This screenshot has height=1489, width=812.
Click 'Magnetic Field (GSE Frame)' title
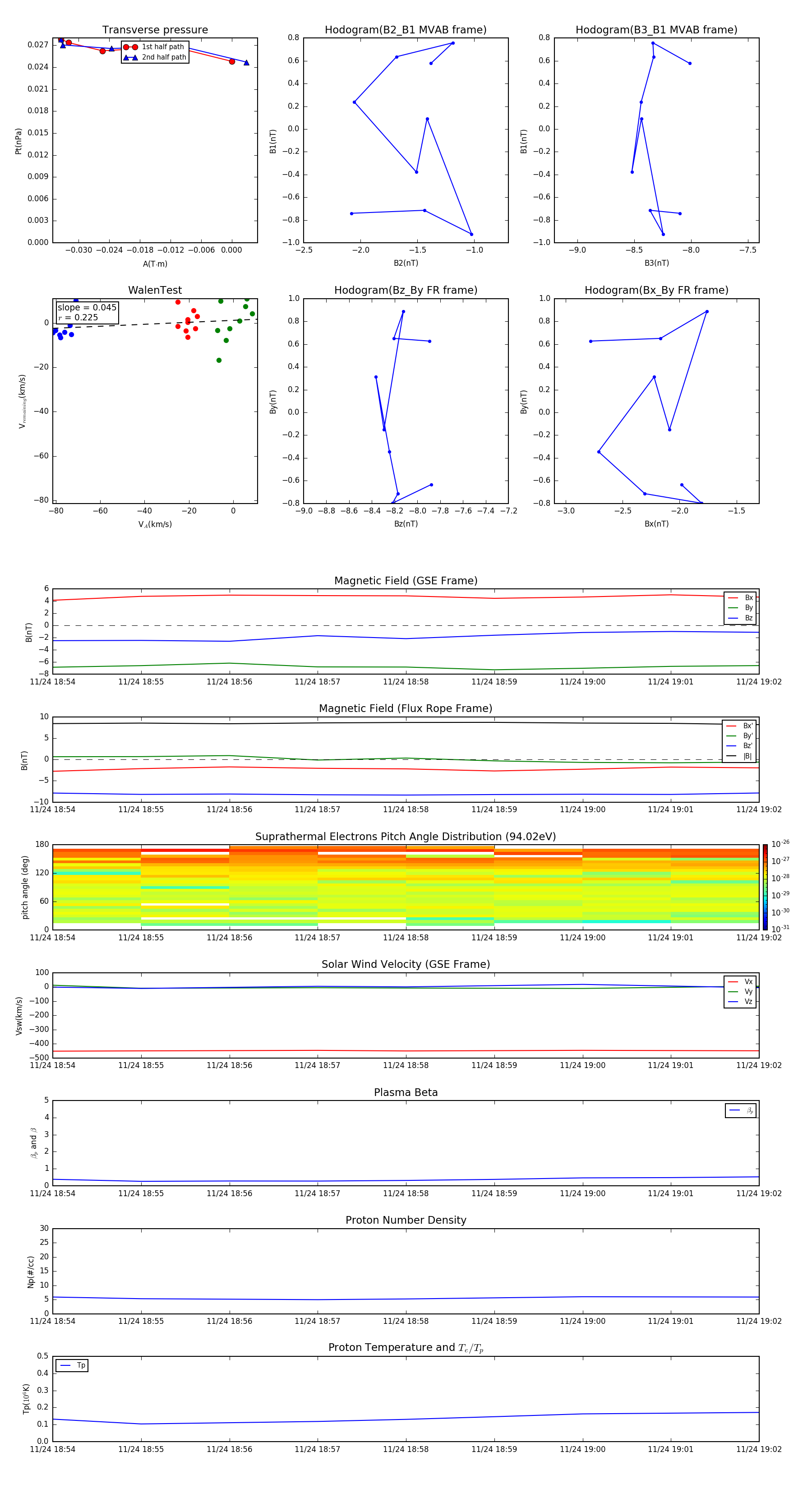[406, 581]
